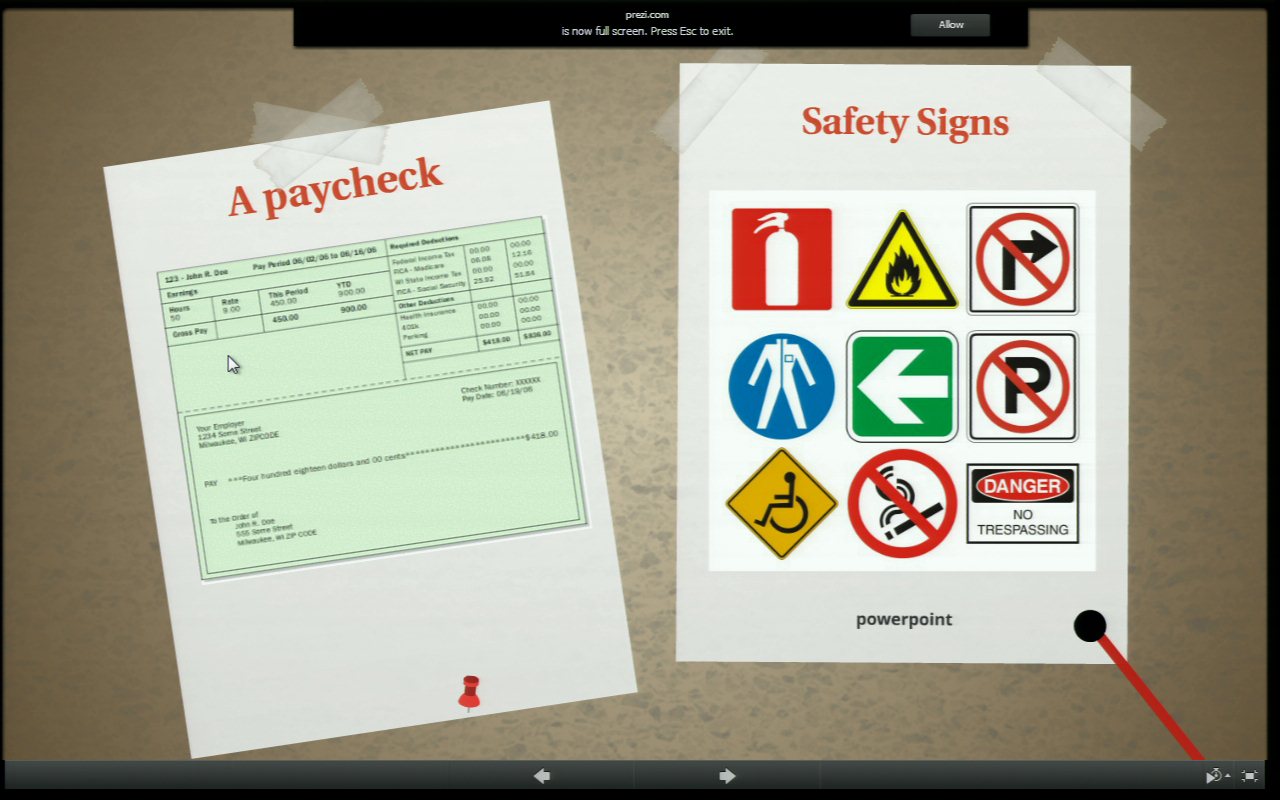Exit full screen with the fullscreen icon
1280x800 pixels.
1250,776
